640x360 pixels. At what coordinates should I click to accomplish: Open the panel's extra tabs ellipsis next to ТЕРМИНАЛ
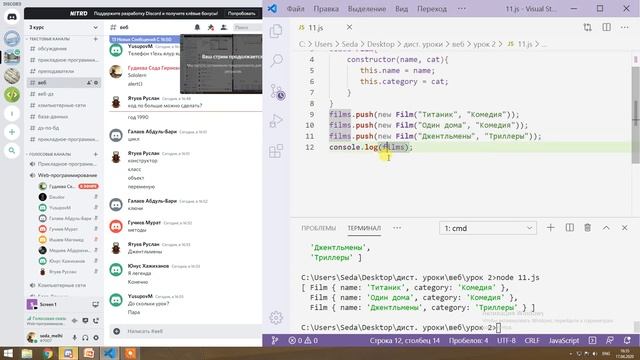[x=397, y=228]
